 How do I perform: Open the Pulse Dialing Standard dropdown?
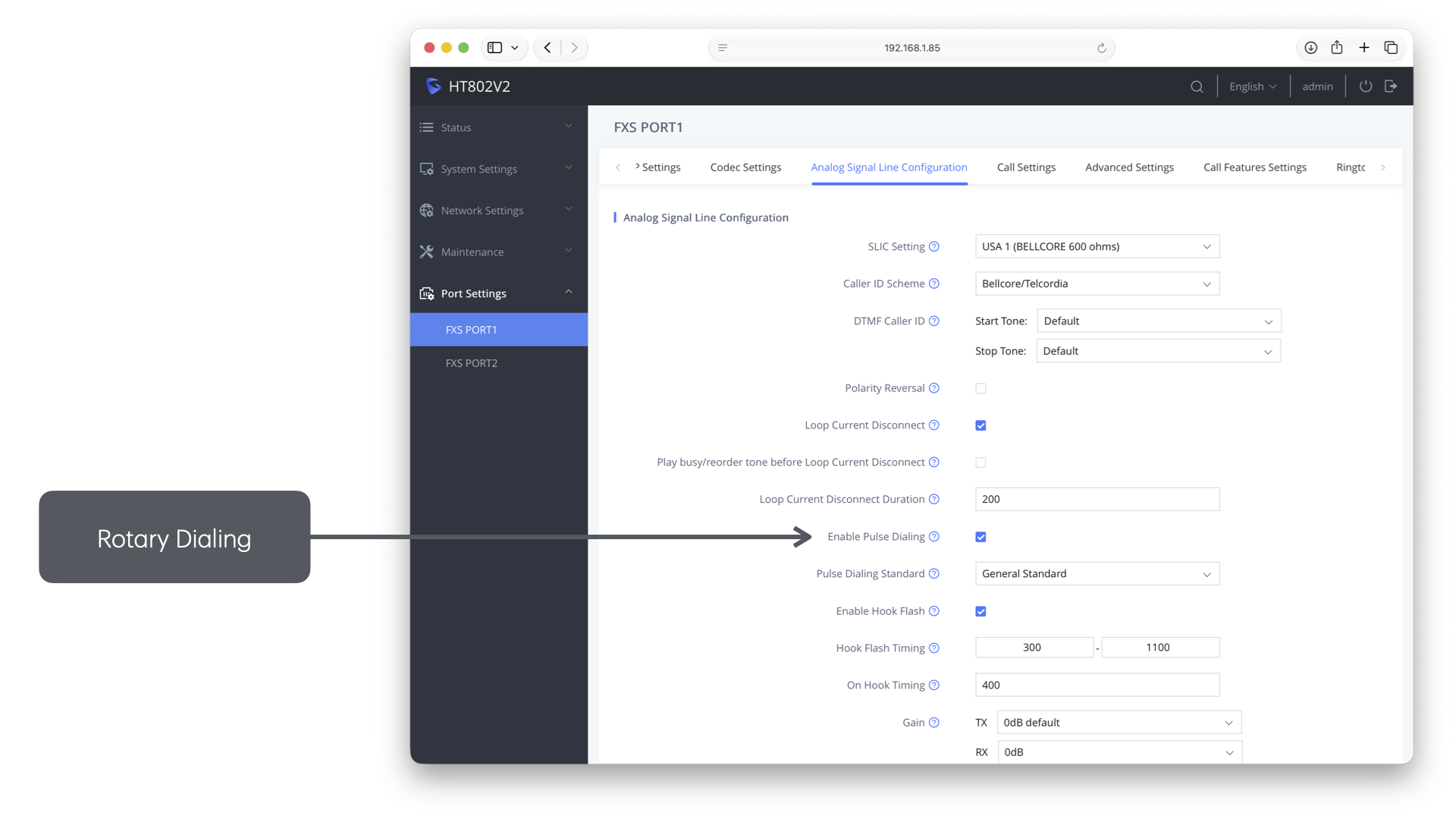[x=1097, y=574]
